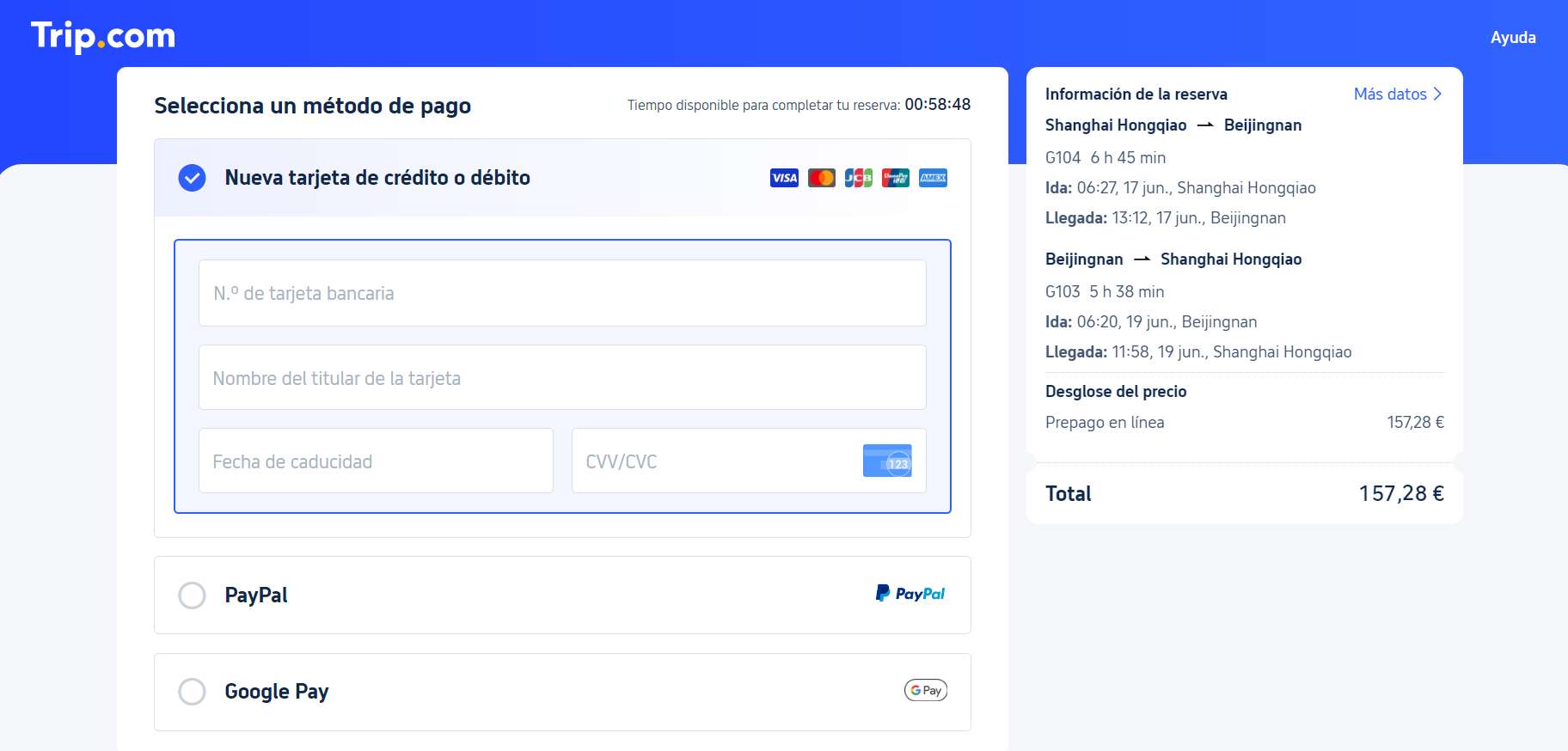This screenshot has width=1568, height=751.
Task: Select the new credit or debit card option
Action: coord(192,178)
